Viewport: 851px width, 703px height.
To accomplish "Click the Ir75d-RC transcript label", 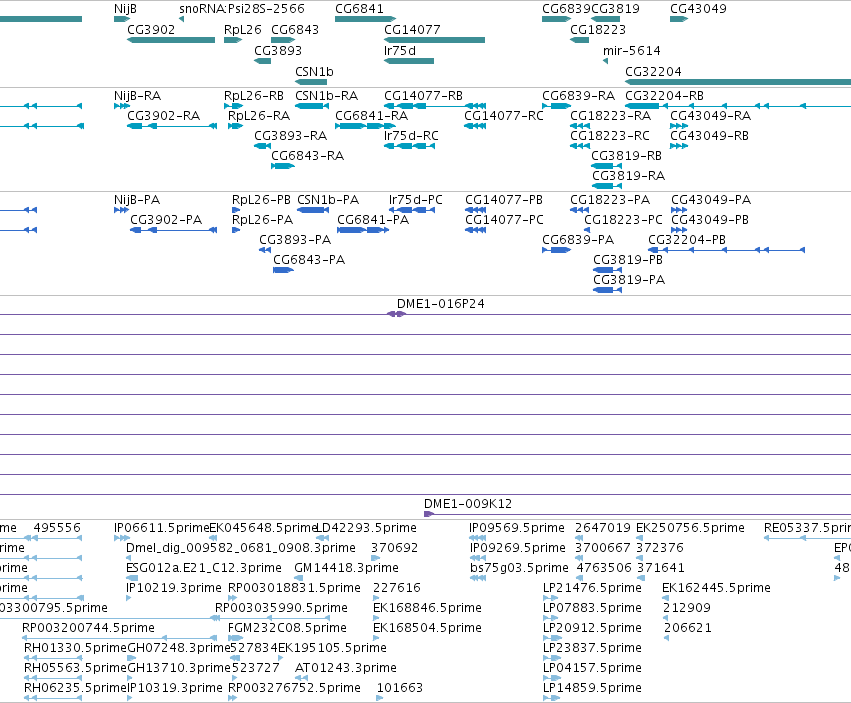I will click(411, 136).
